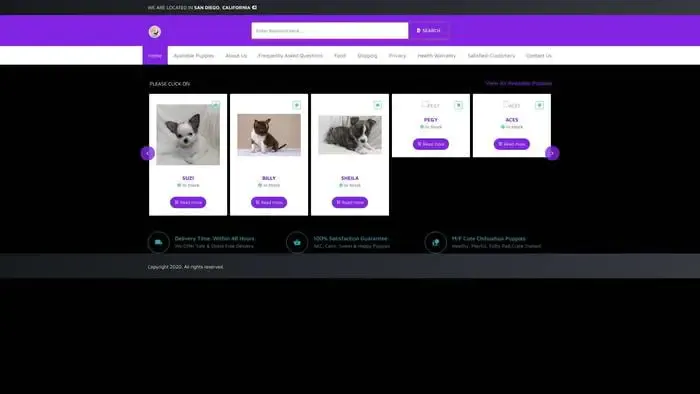Screen dimensions: 700x394
Task: Click the 'PLEASE CLICK ON' heading text
Action: pos(170,84)
